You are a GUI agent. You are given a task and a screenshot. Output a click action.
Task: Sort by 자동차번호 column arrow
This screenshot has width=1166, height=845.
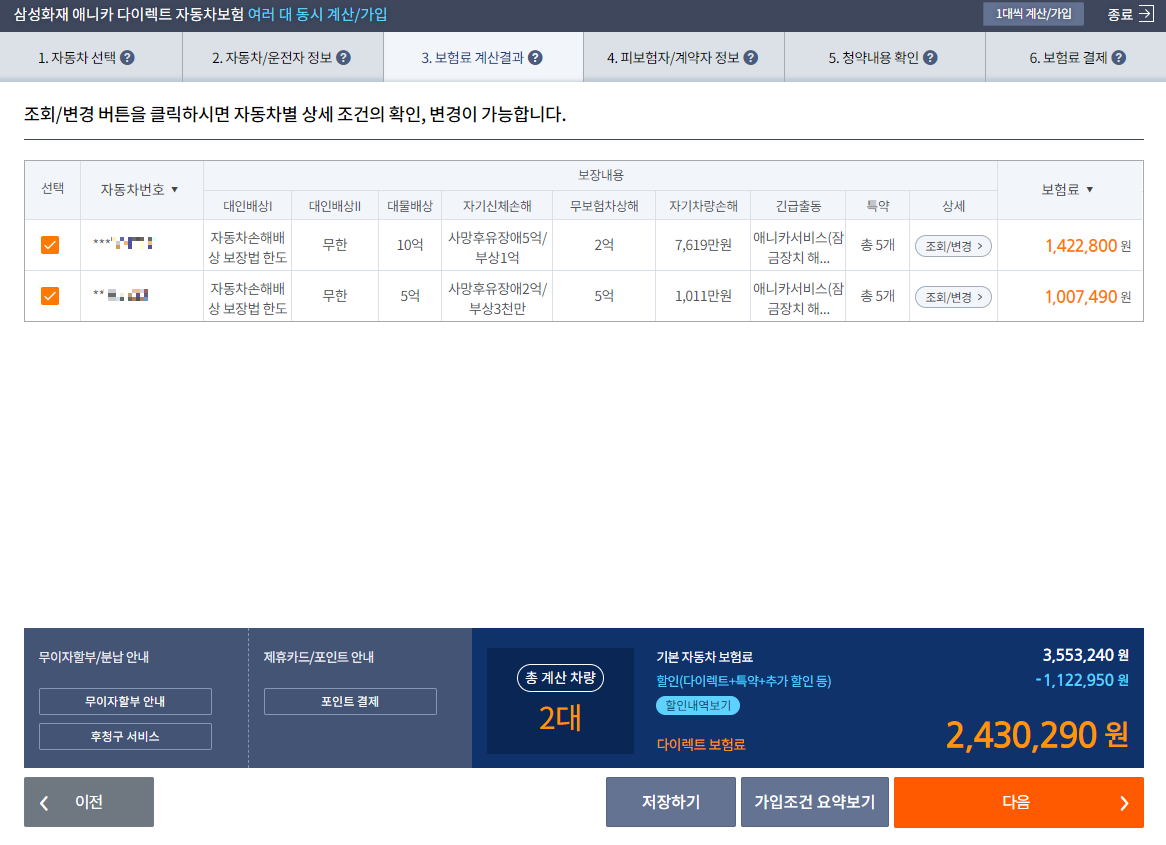tap(175, 190)
